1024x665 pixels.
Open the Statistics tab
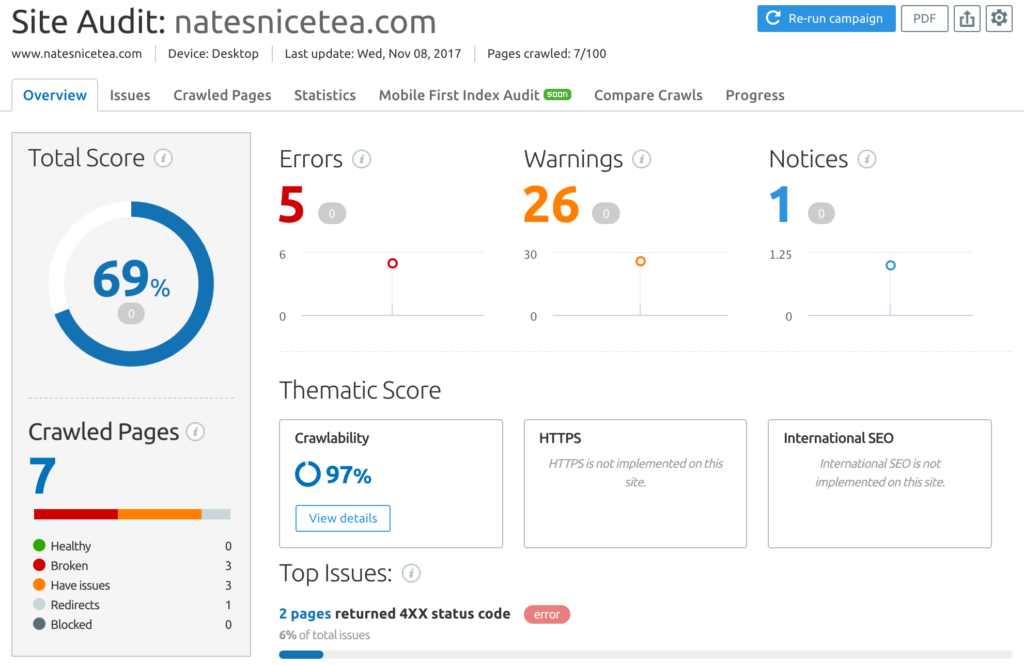(325, 95)
